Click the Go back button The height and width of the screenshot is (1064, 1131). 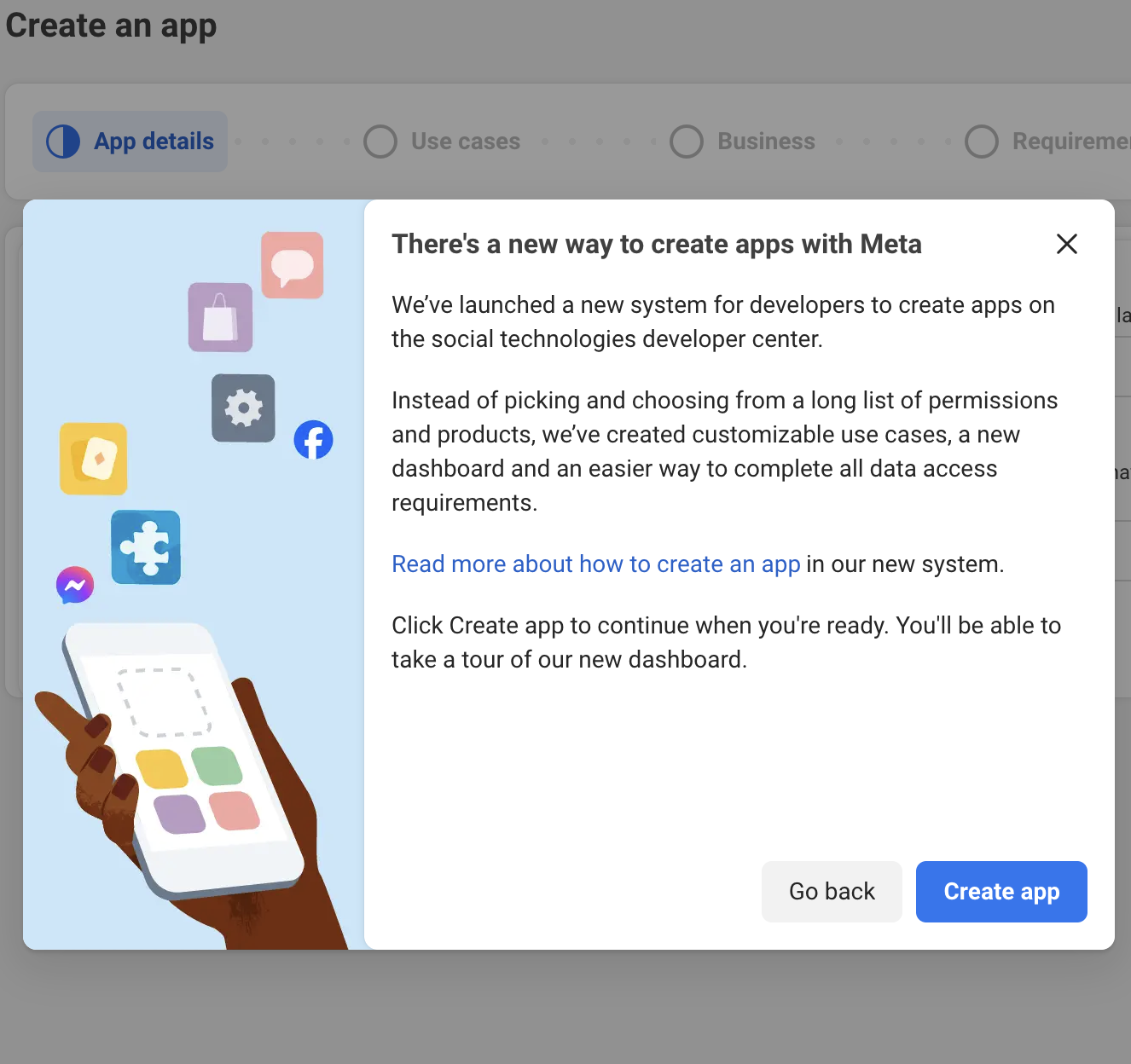[x=832, y=891]
